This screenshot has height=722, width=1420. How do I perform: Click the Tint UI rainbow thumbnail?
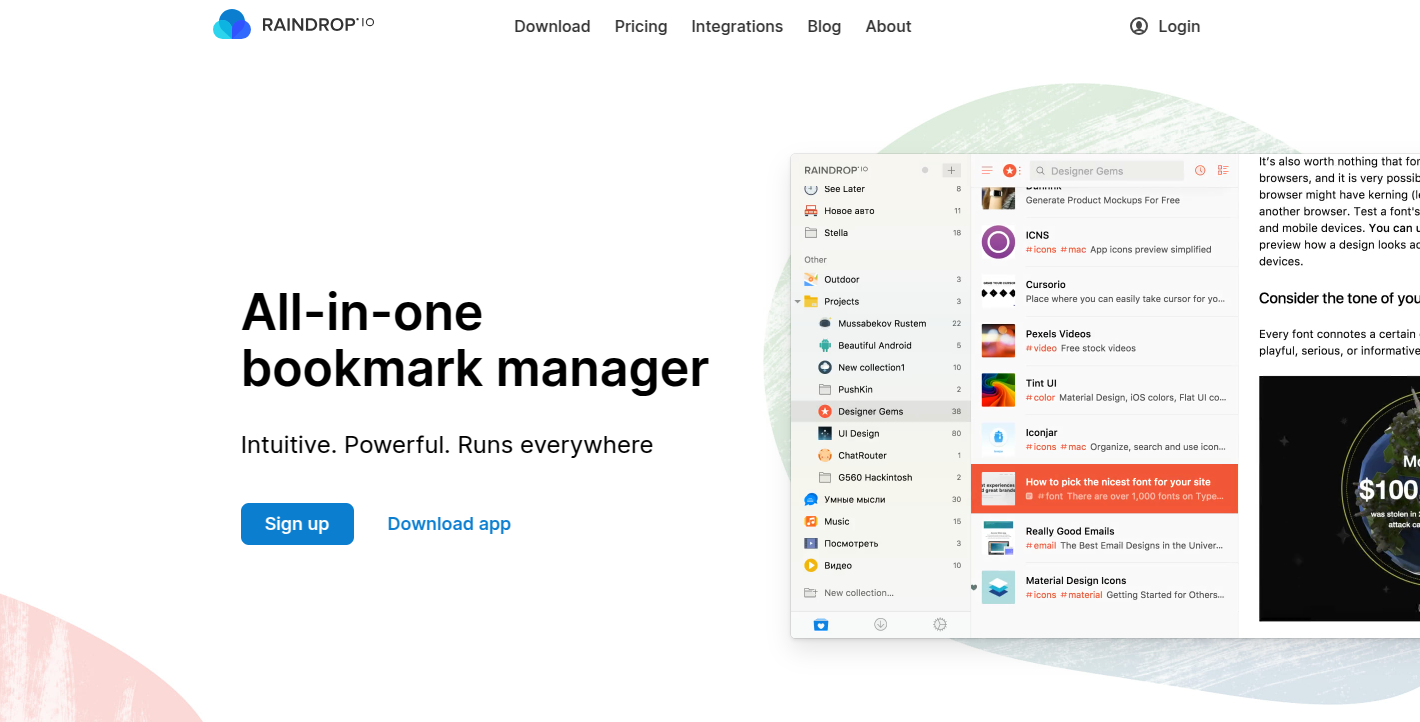998,390
